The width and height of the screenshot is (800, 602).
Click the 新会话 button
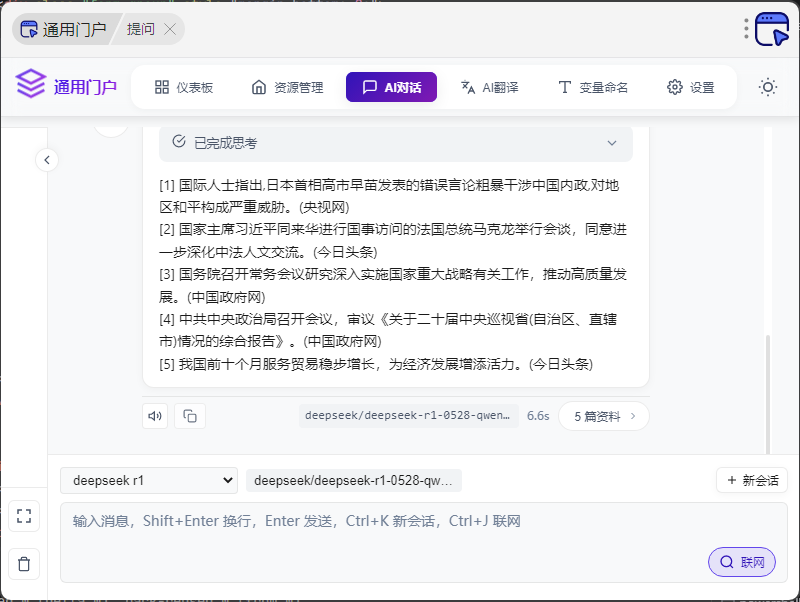(751, 480)
